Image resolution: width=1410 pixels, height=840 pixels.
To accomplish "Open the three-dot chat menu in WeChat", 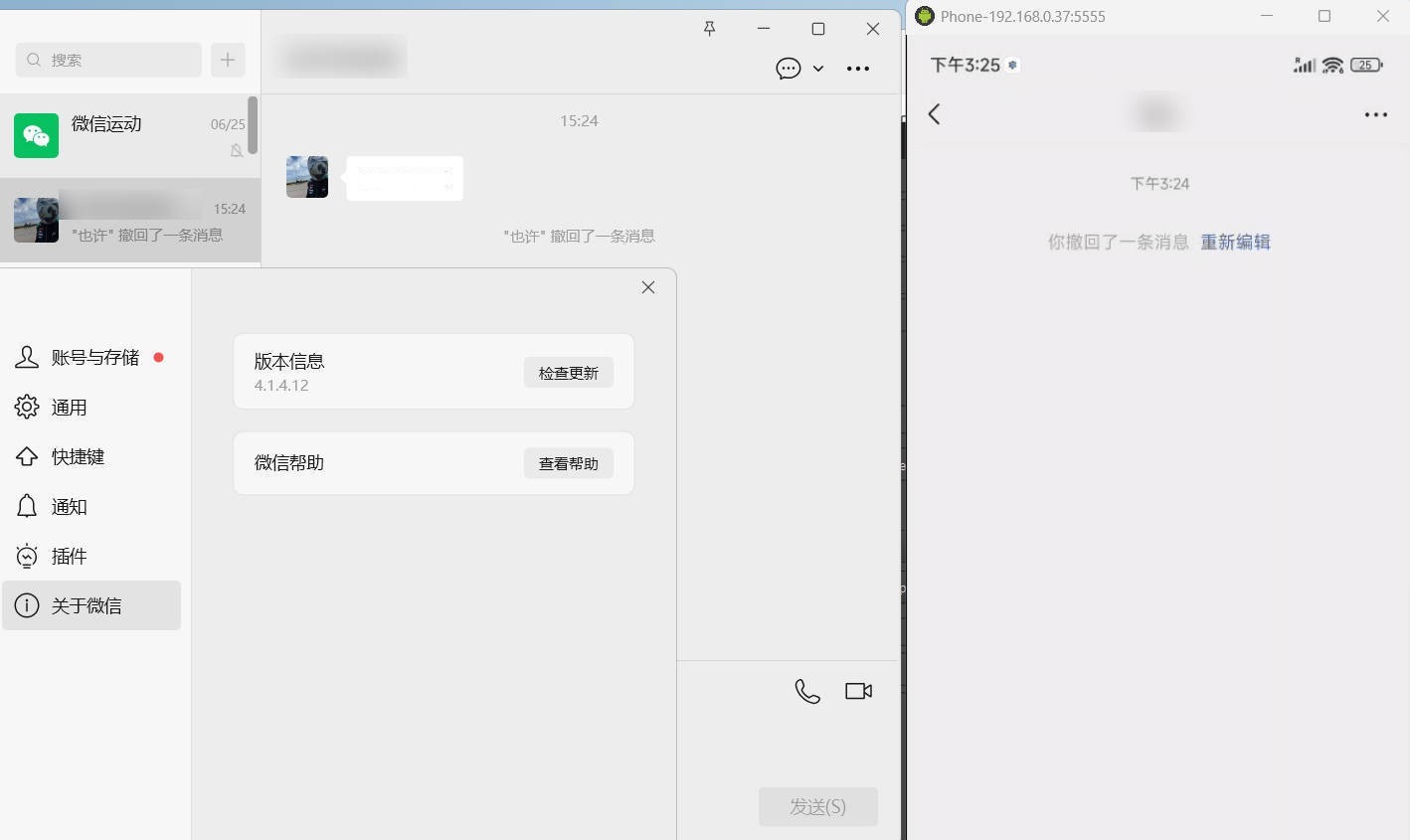I will click(x=858, y=69).
